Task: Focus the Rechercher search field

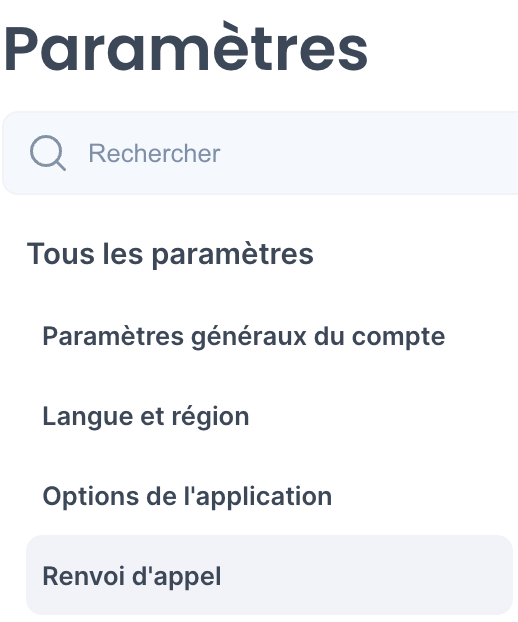Action: [x=260, y=153]
